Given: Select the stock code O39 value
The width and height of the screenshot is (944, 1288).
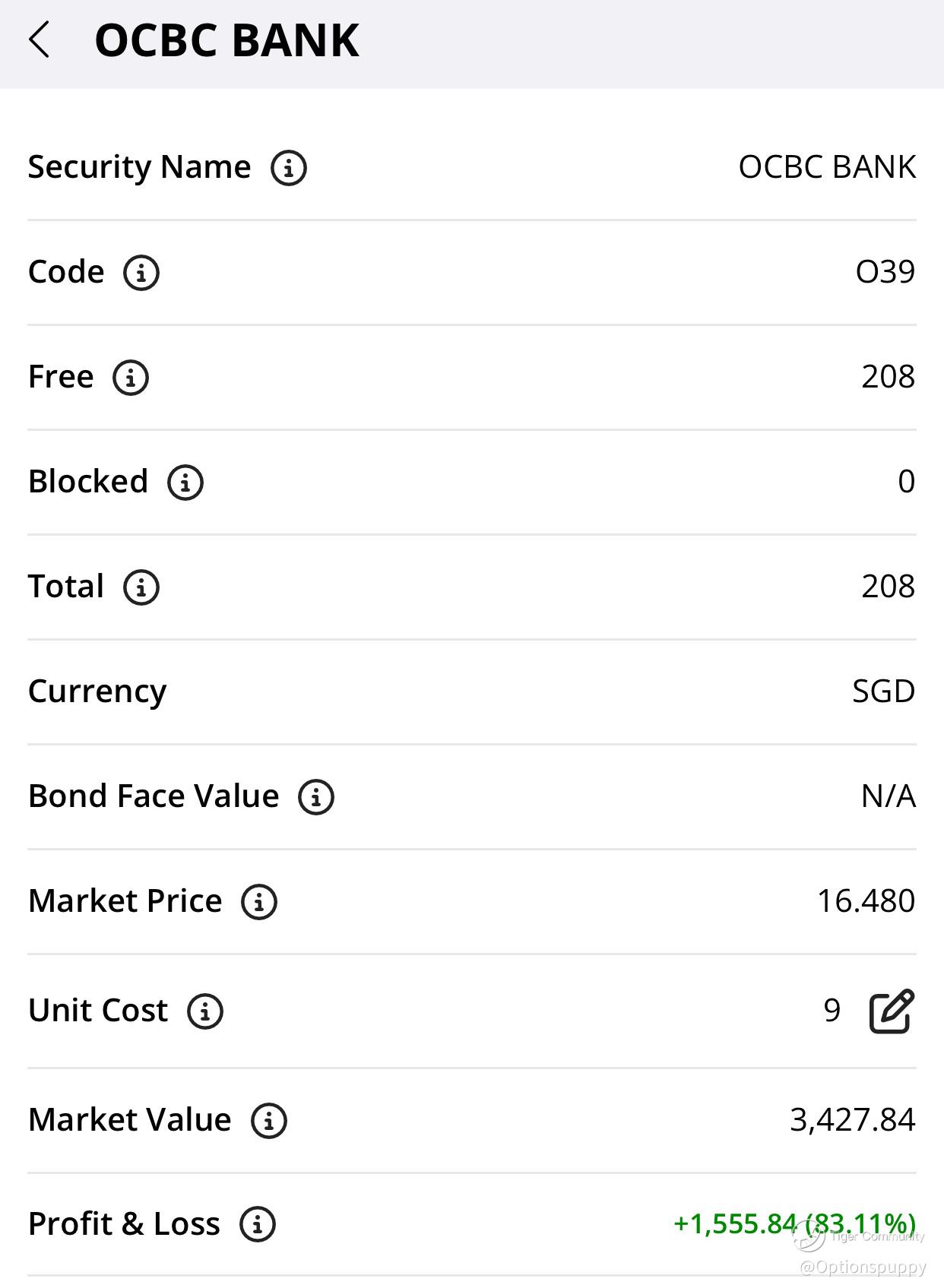Looking at the screenshot, I should coord(885,272).
